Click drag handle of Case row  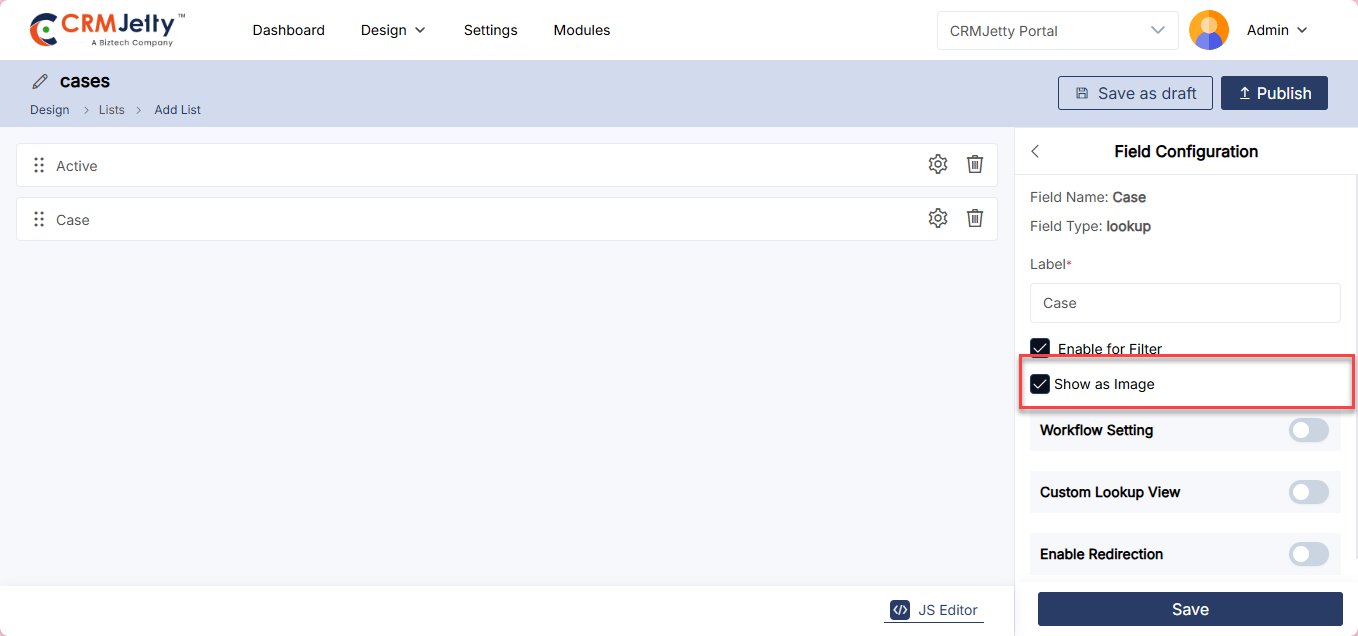(39, 220)
